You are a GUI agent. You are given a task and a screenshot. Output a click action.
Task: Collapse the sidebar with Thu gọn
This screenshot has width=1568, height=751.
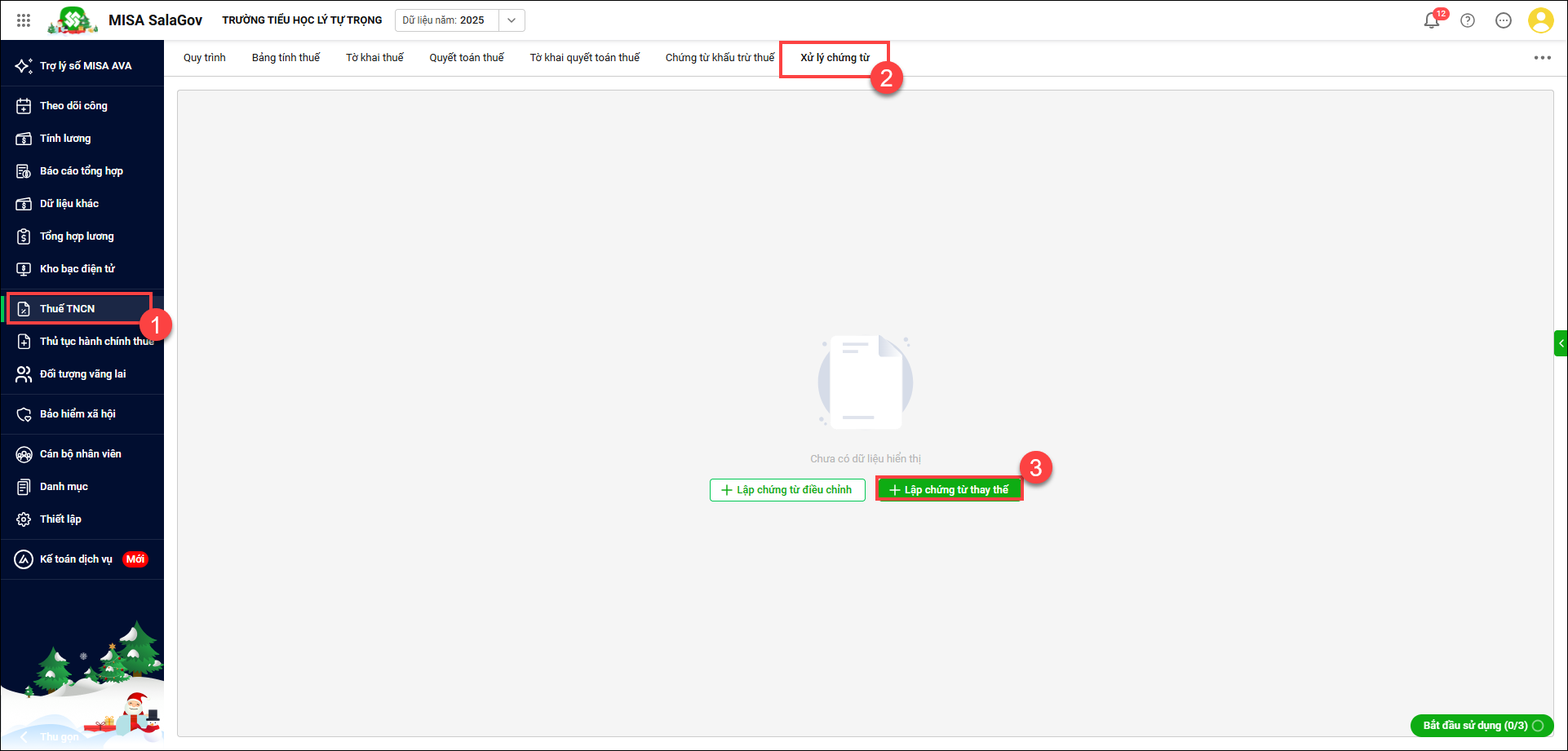(x=49, y=736)
